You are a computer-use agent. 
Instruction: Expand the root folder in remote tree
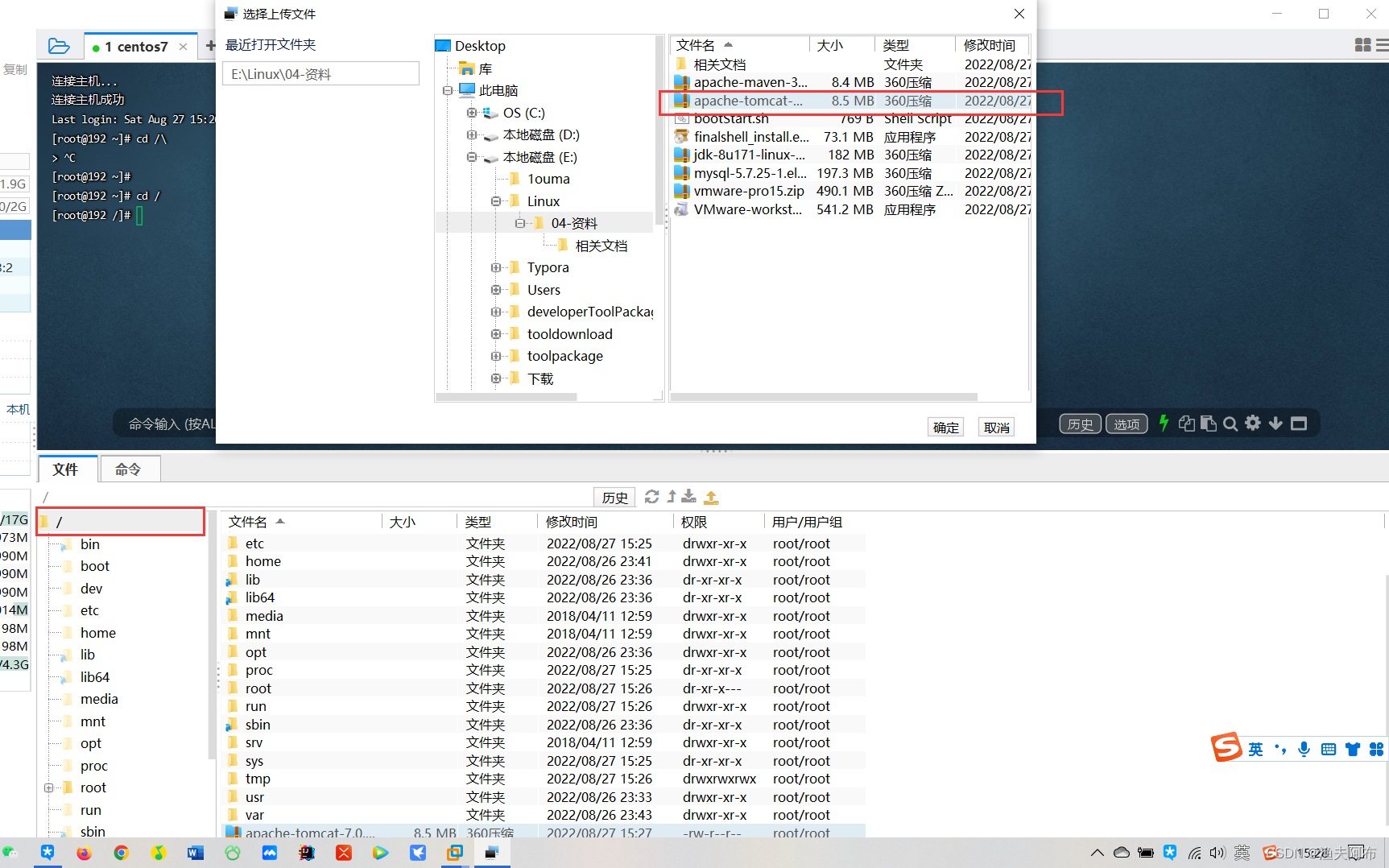(49, 788)
